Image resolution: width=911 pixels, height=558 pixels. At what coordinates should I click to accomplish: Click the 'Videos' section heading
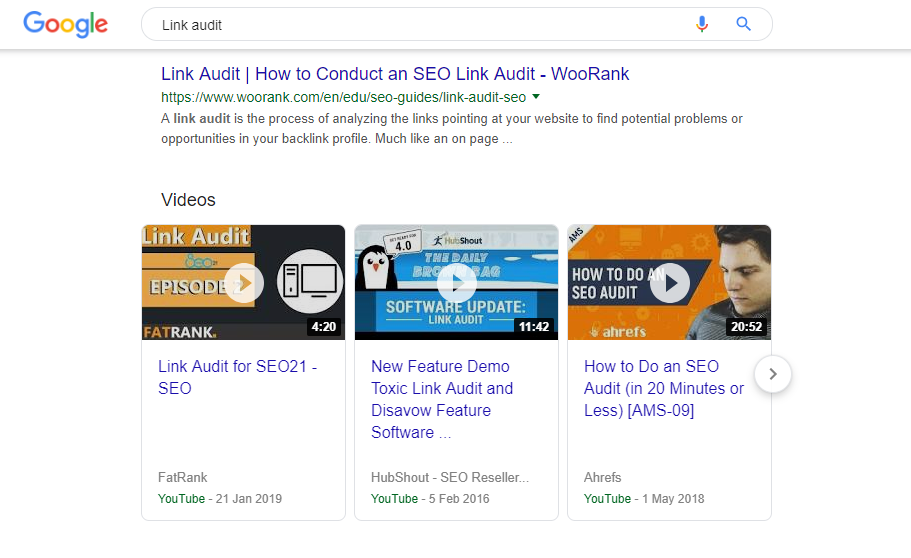click(188, 200)
